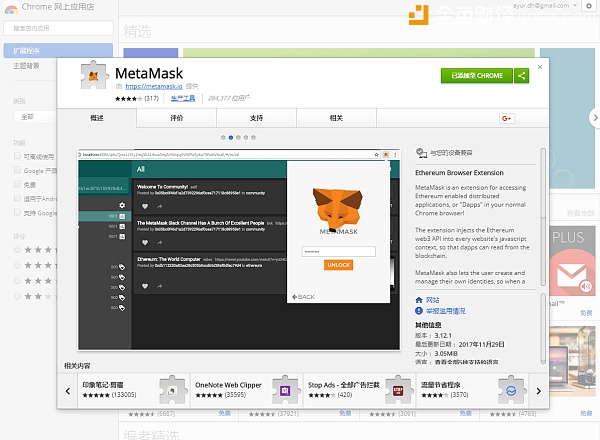Image resolution: width=600 pixels, height=440 pixels.
Task: Click the 流量节省程序 related item title
Action: pos(440,385)
